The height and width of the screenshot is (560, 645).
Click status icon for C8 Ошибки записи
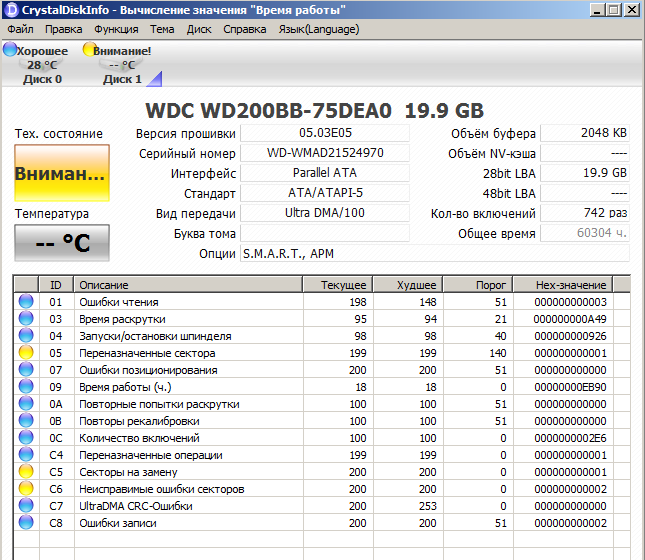[26, 523]
